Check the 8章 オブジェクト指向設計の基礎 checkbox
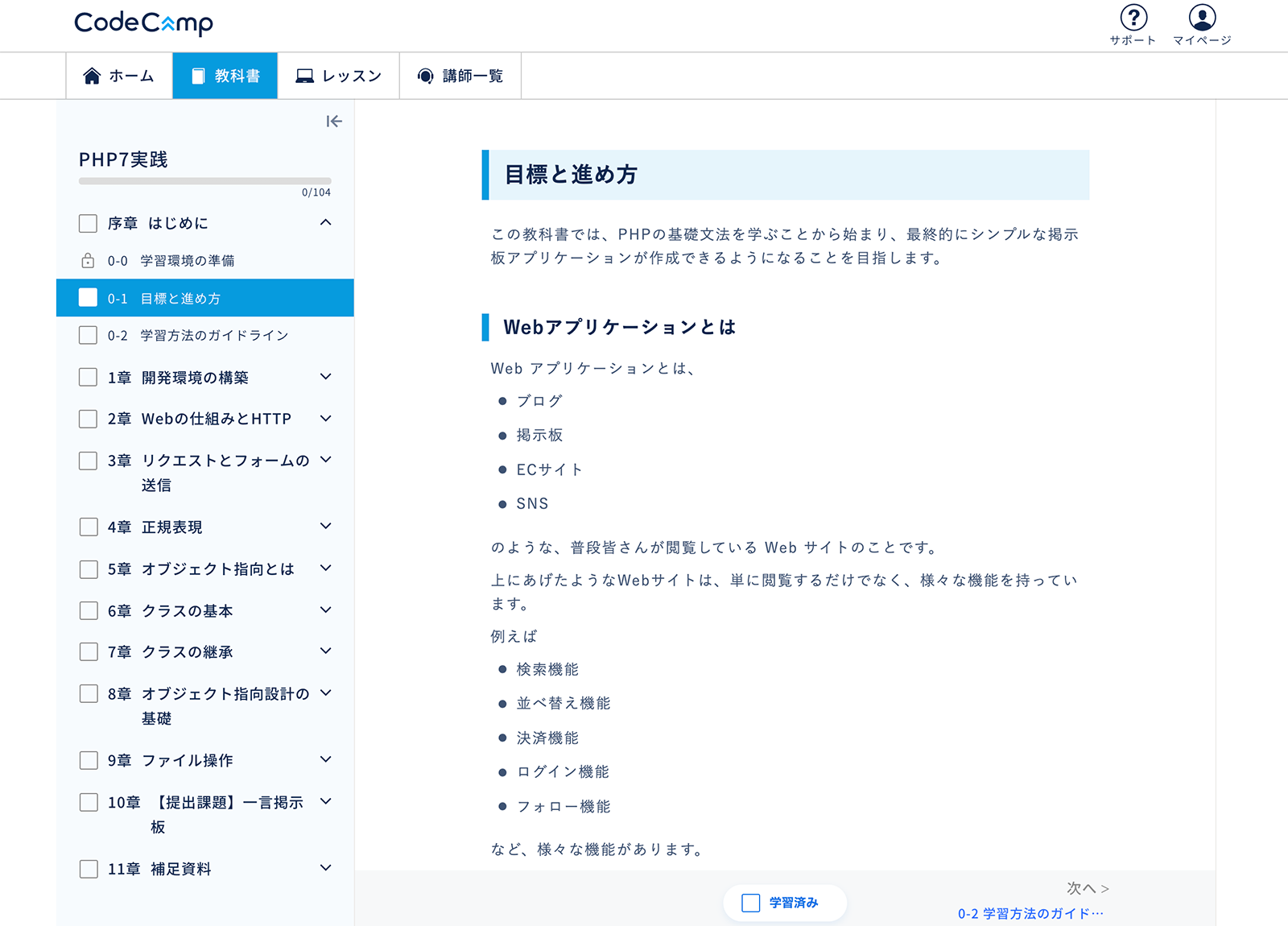 [89, 693]
